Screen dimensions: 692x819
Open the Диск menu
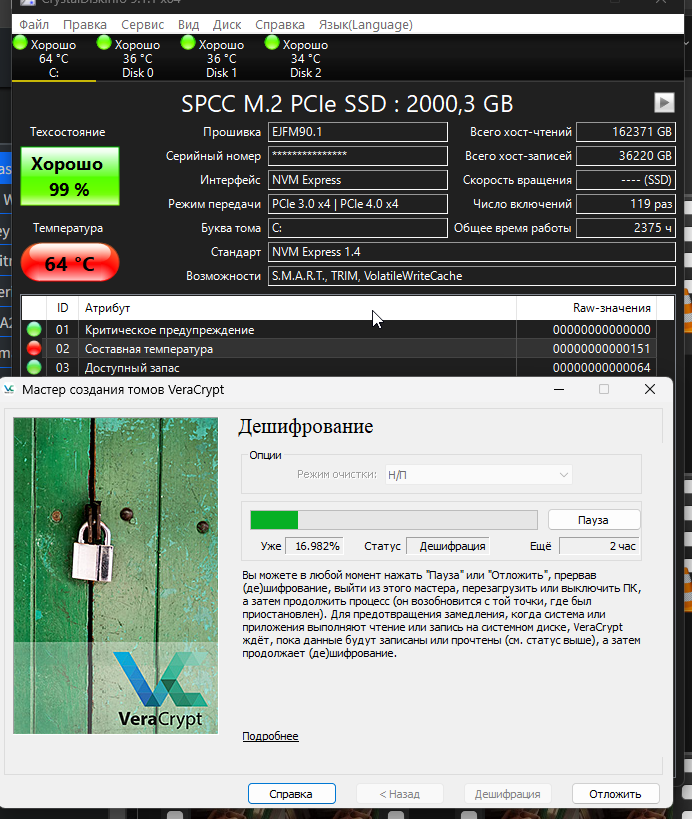227,25
